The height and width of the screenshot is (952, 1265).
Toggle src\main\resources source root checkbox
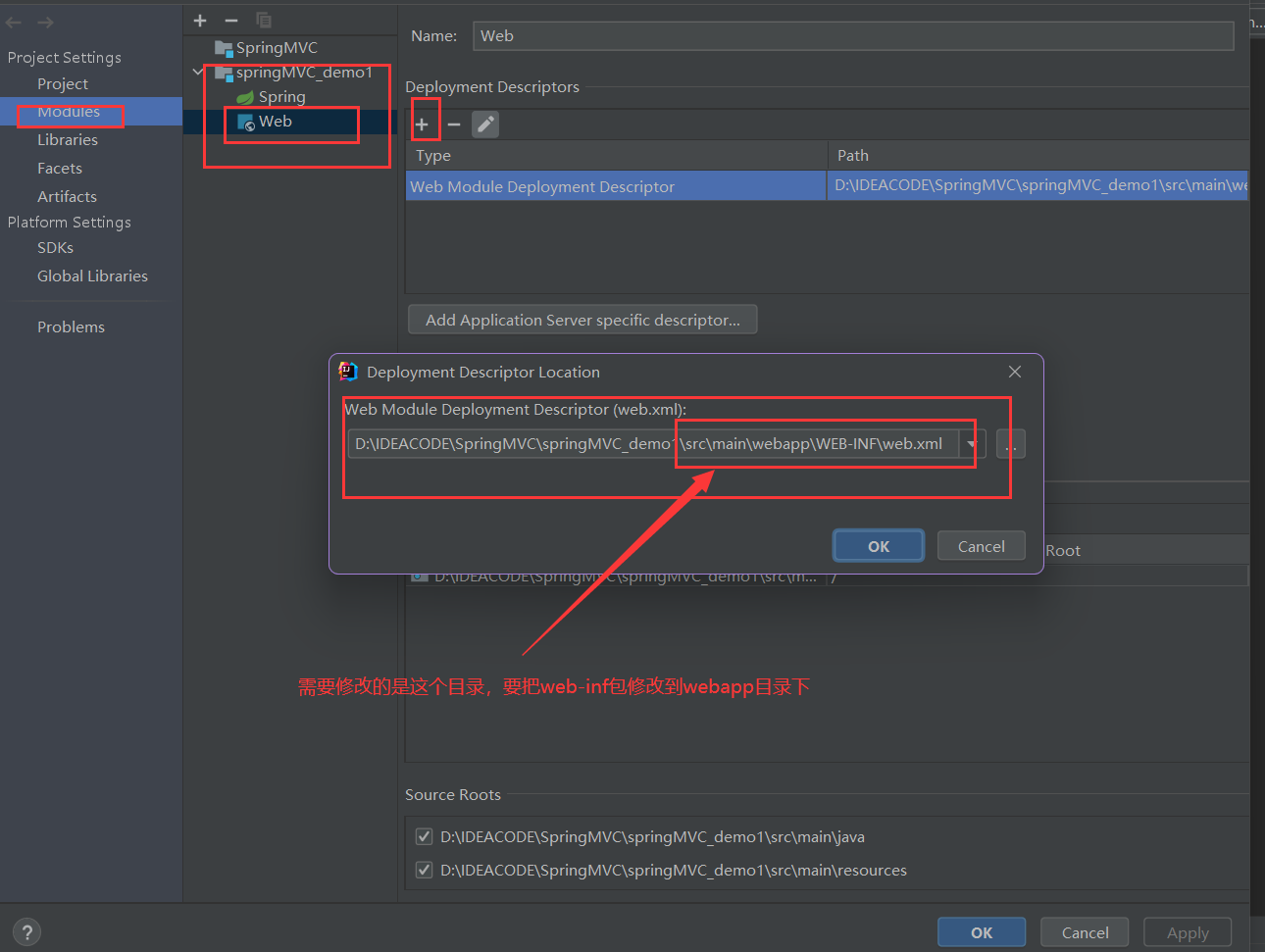pos(425,870)
